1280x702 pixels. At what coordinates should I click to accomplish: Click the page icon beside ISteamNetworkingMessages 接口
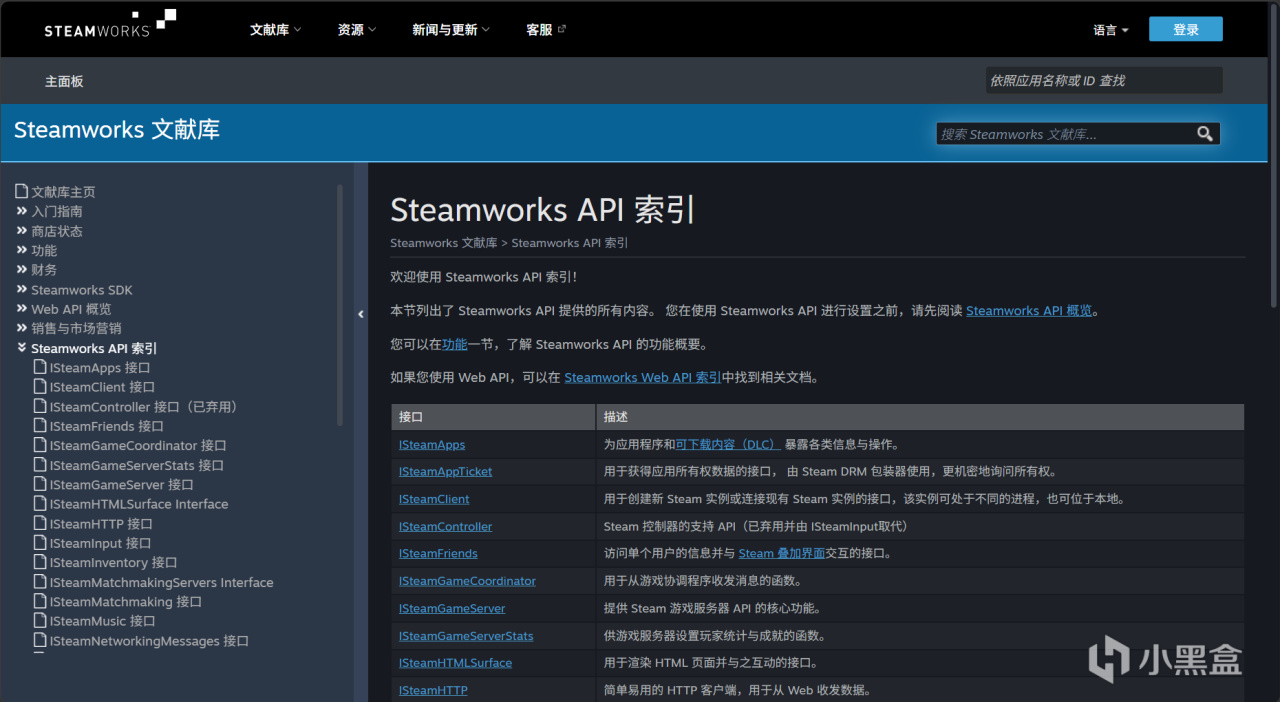40,640
